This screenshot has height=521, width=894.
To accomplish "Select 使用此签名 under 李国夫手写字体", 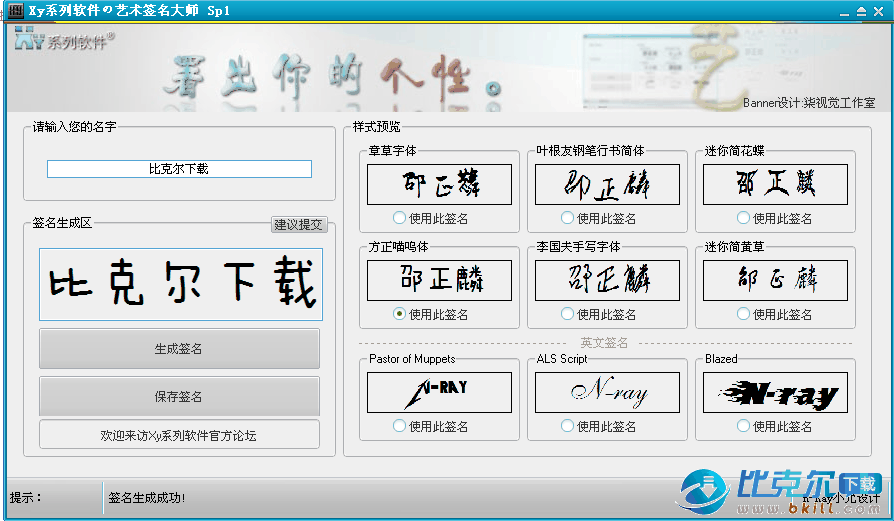I will coord(568,314).
